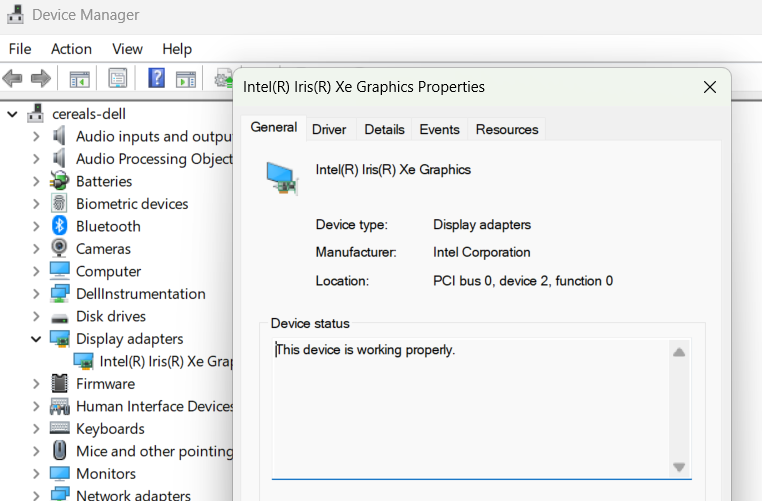Viewport: 762px width, 501px height.
Task: Click the Bluetooth category icon
Action: coord(59,225)
